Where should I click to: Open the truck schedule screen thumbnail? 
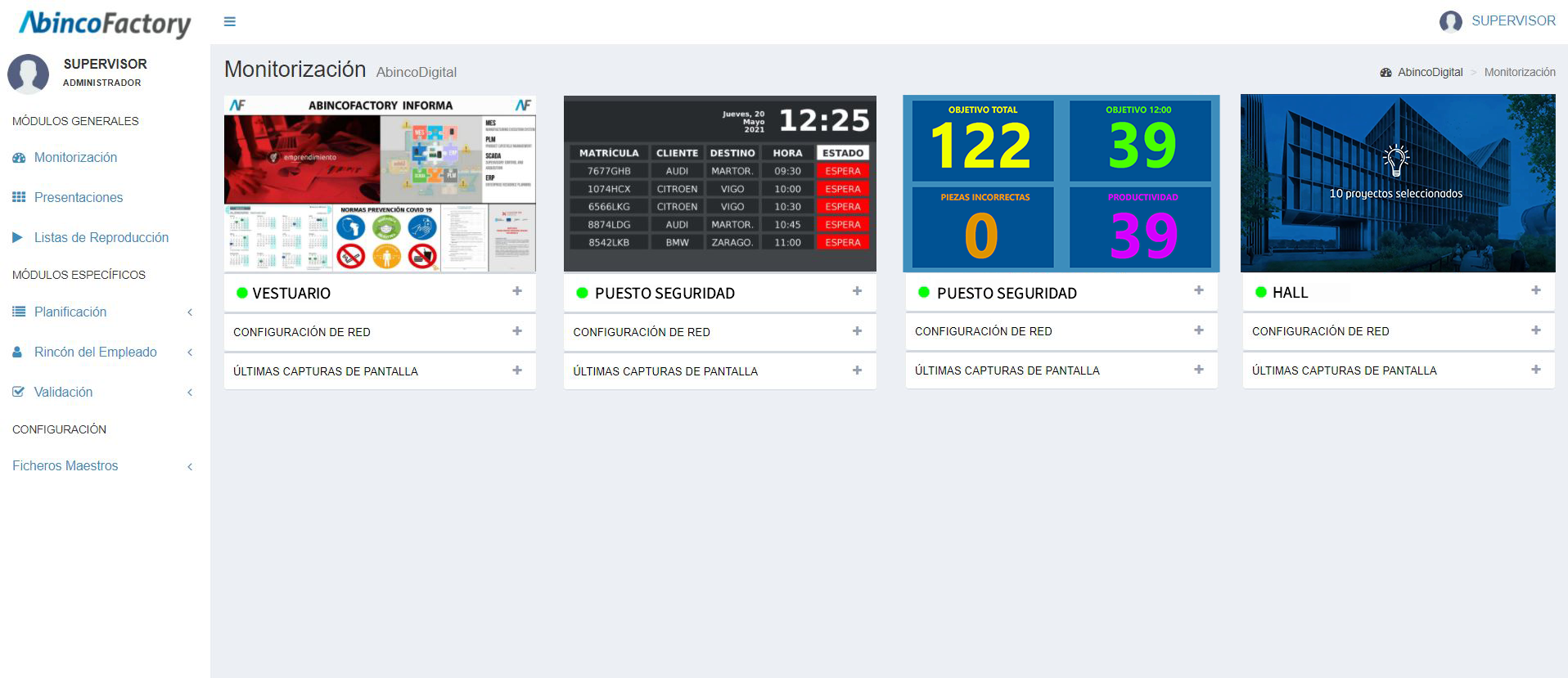tap(720, 184)
